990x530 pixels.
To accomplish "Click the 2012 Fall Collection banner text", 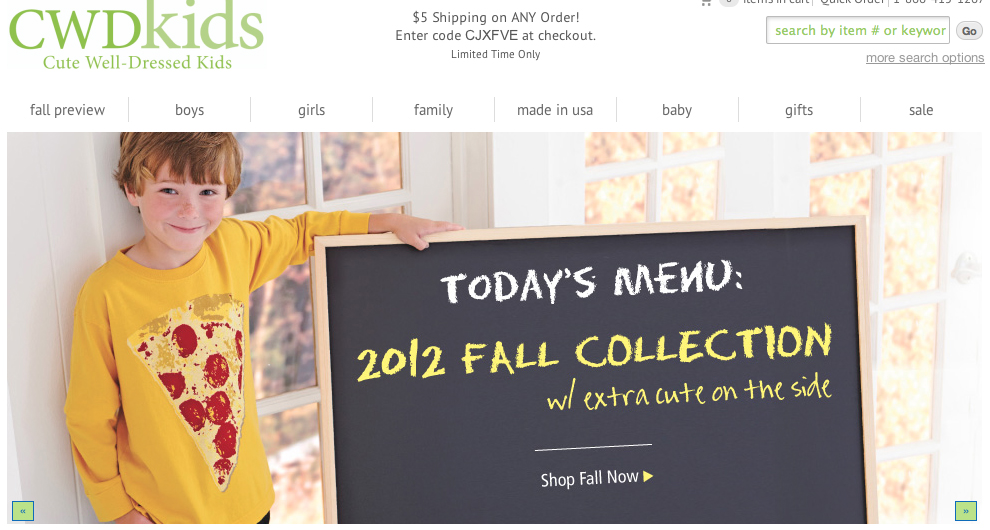I will click(x=594, y=352).
